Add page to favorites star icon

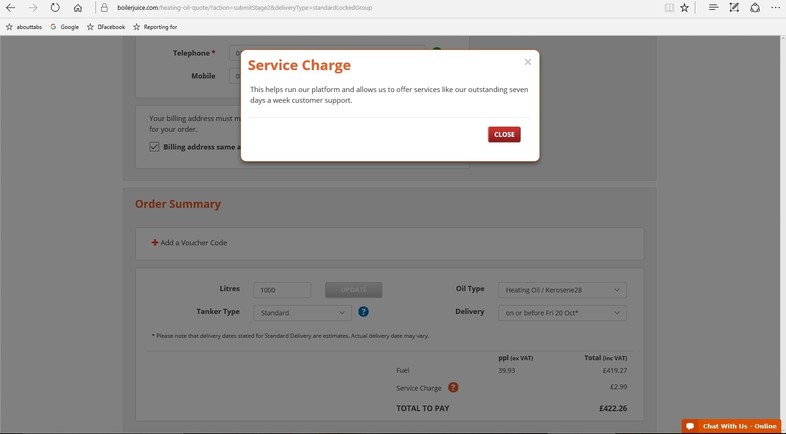pyautogui.click(x=684, y=8)
